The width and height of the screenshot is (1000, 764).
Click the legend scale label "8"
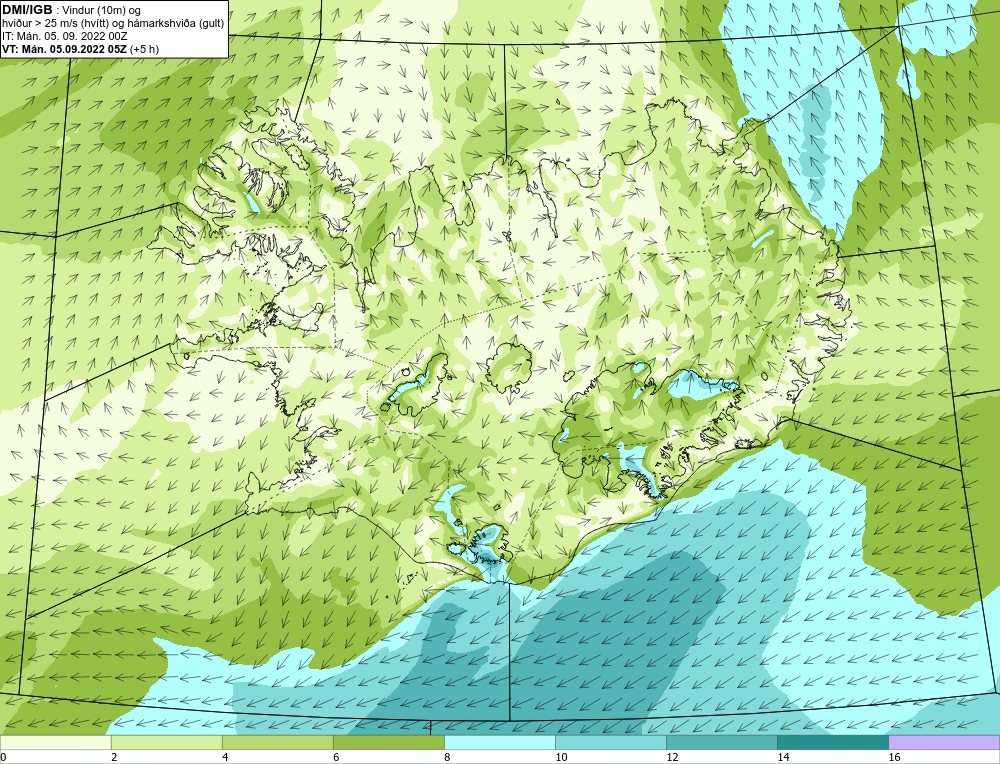point(448,757)
